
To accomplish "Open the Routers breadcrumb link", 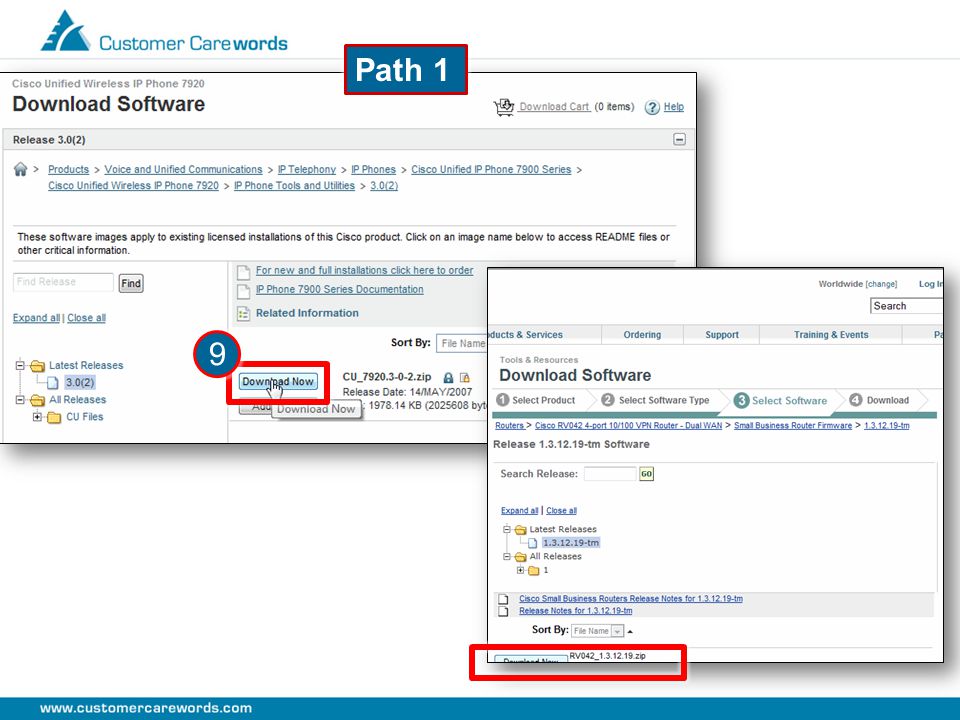I will 509,426.
